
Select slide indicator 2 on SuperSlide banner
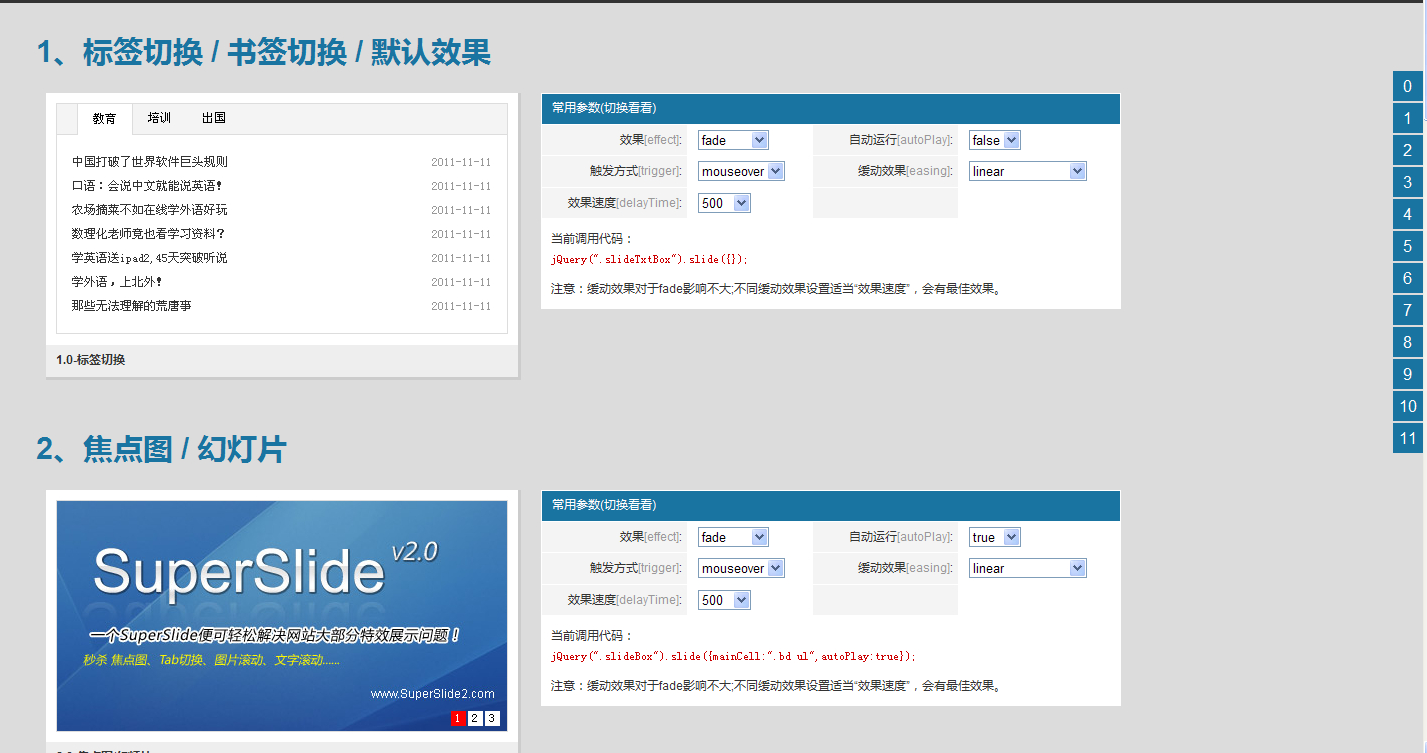click(475, 718)
